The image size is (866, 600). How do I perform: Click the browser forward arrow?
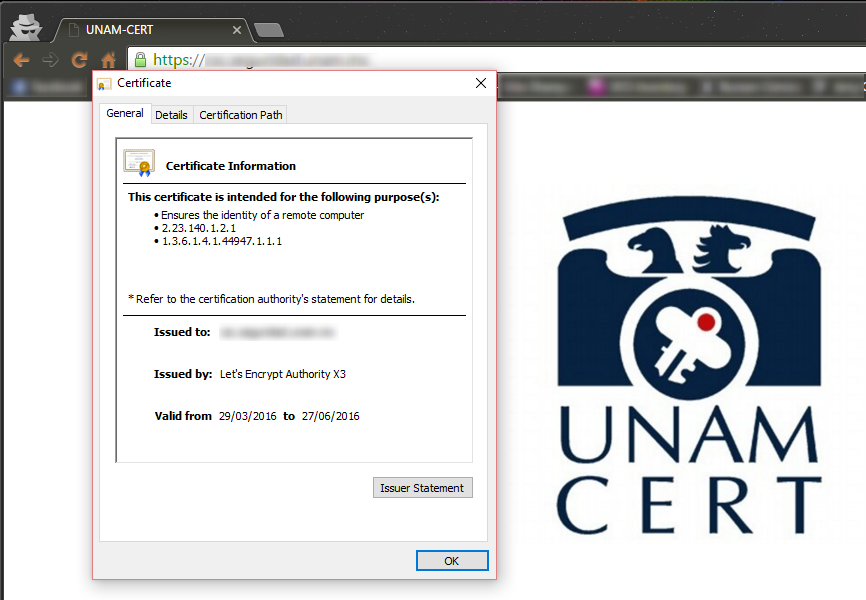coord(50,60)
